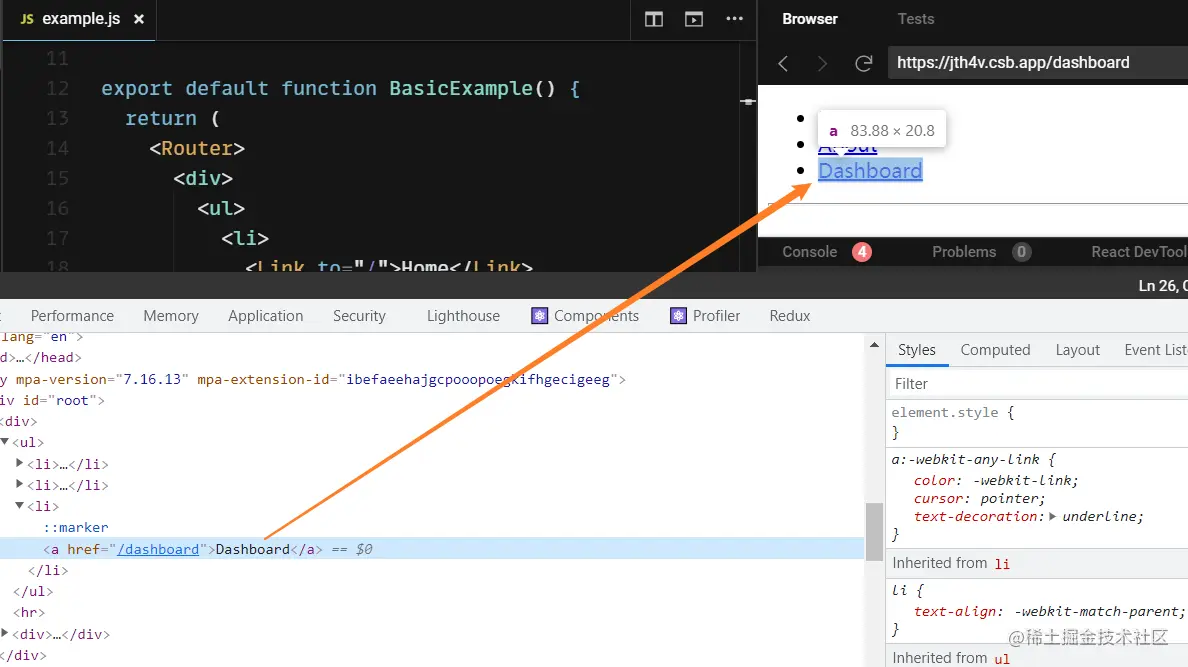Image resolution: width=1188 pixels, height=667 pixels.
Task: Focus the browser URL address field
Action: coord(1038,63)
